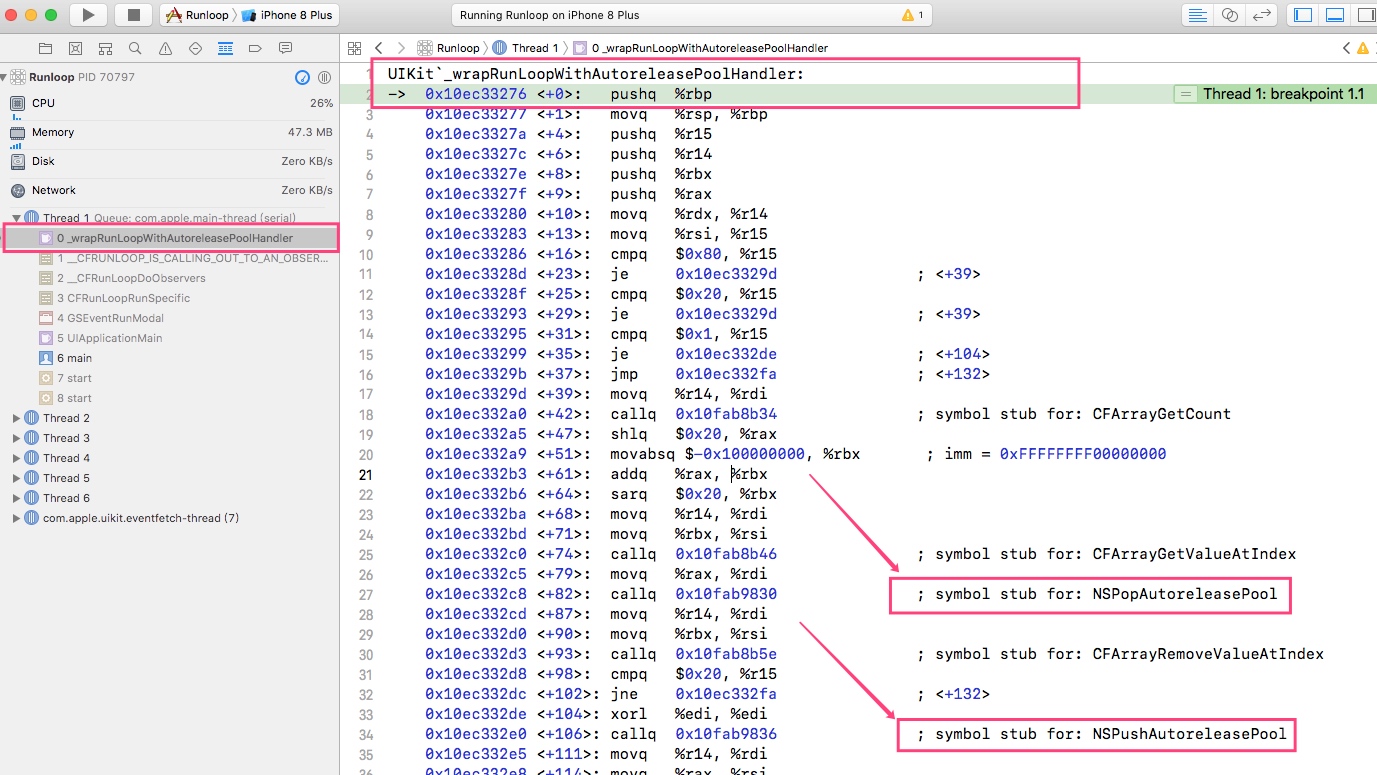The height and width of the screenshot is (775, 1377).
Task: Toggle the left navigator panel visibility
Action: tap(1303, 15)
